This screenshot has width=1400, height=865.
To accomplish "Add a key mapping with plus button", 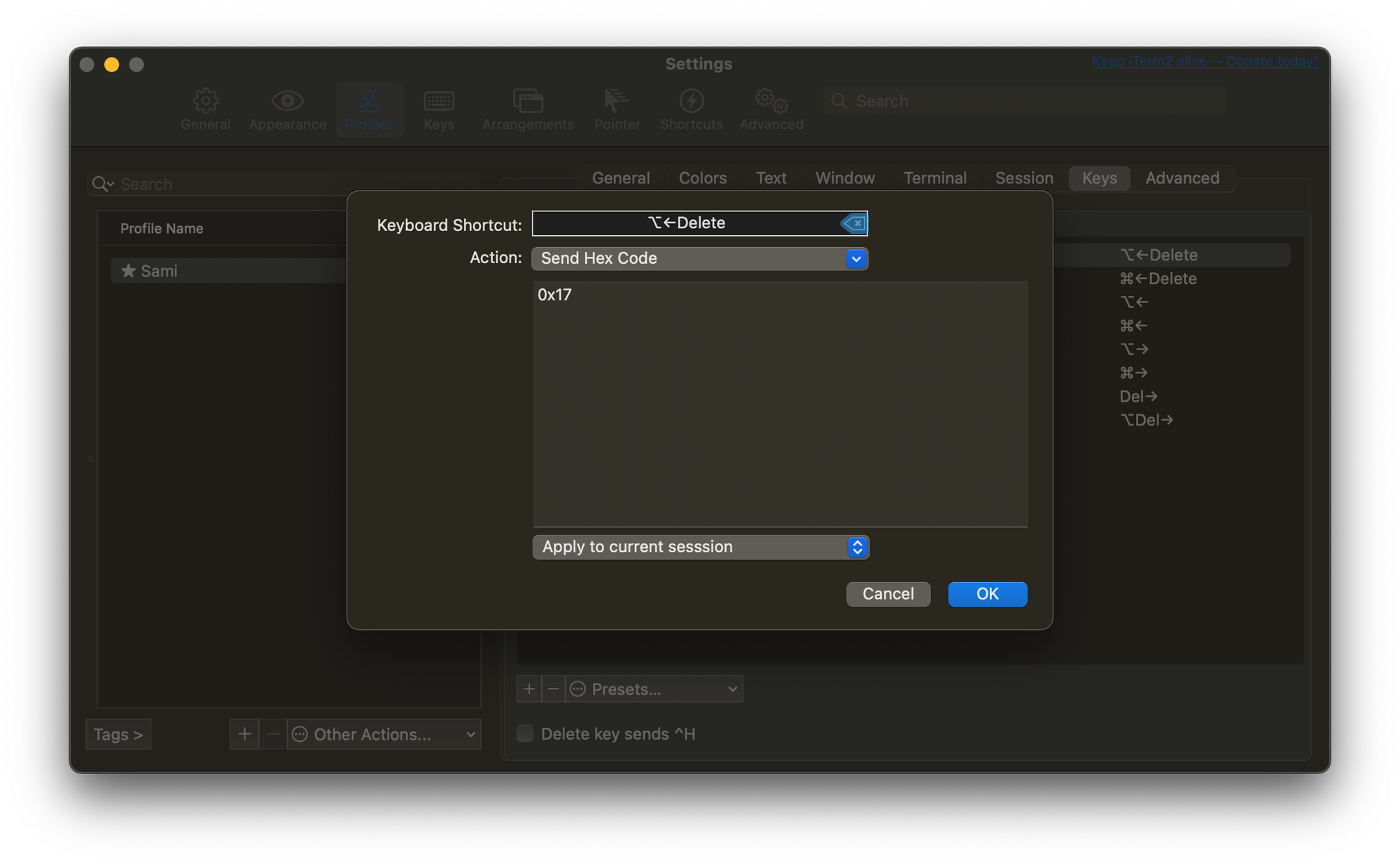I will (529, 689).
